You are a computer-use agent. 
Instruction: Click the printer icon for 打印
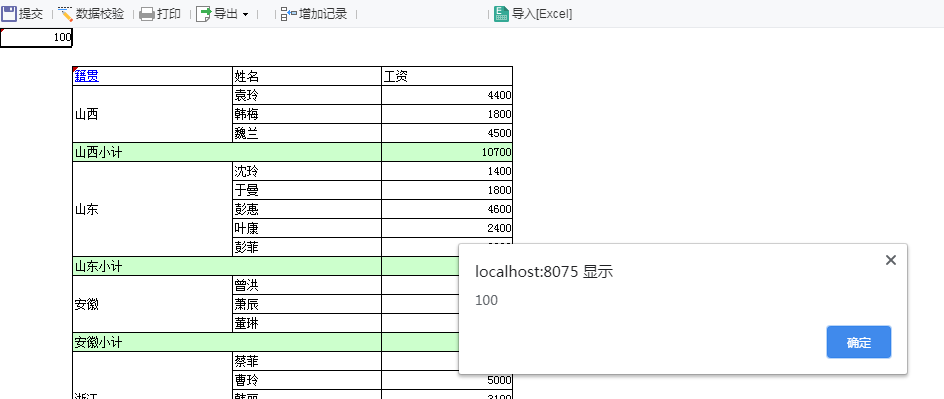[147, 14]
